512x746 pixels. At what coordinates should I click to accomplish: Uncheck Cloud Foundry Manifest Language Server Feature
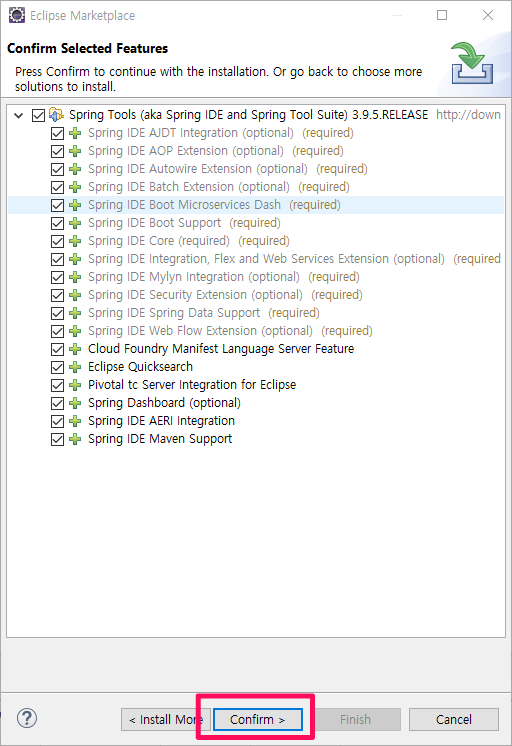pyautogui.click(x=57, y=349)
